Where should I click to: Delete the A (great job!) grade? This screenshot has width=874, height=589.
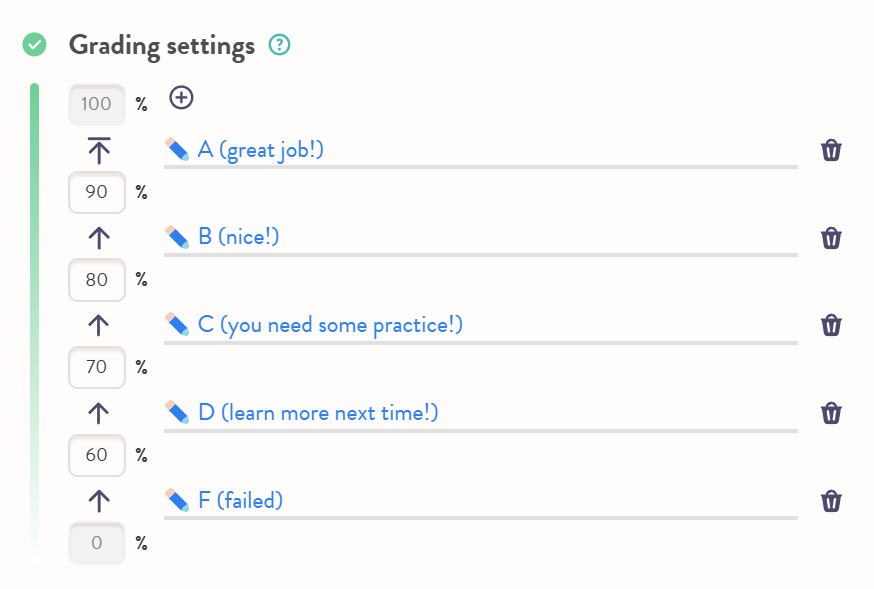[831, 150]
